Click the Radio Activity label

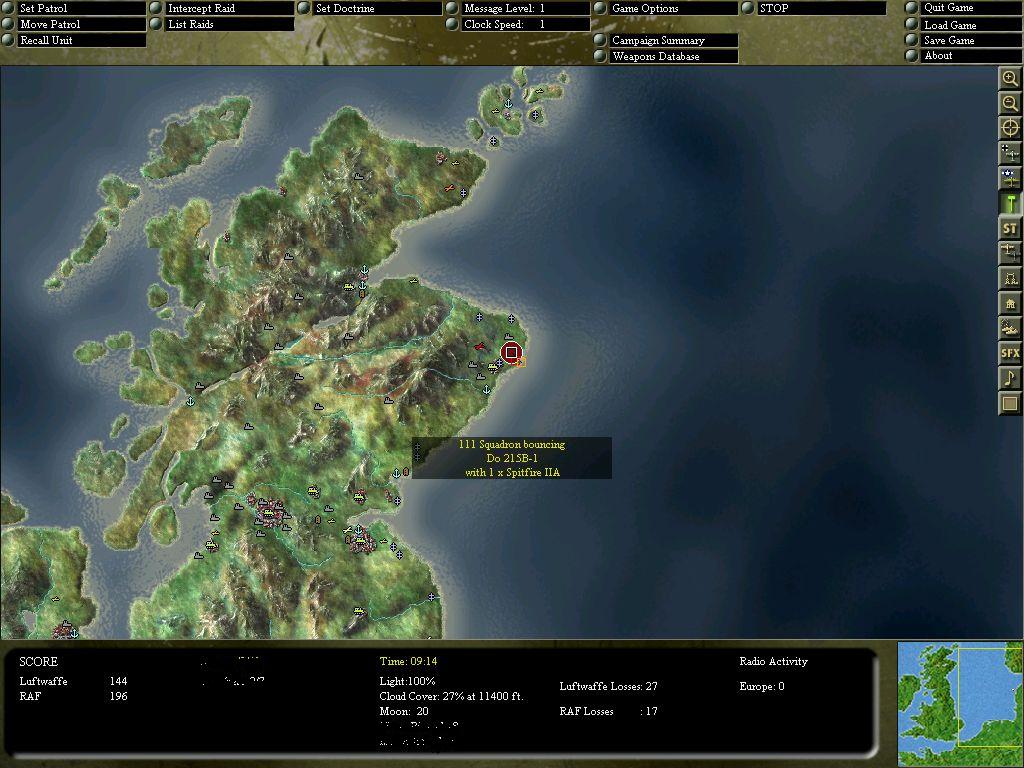773,662
